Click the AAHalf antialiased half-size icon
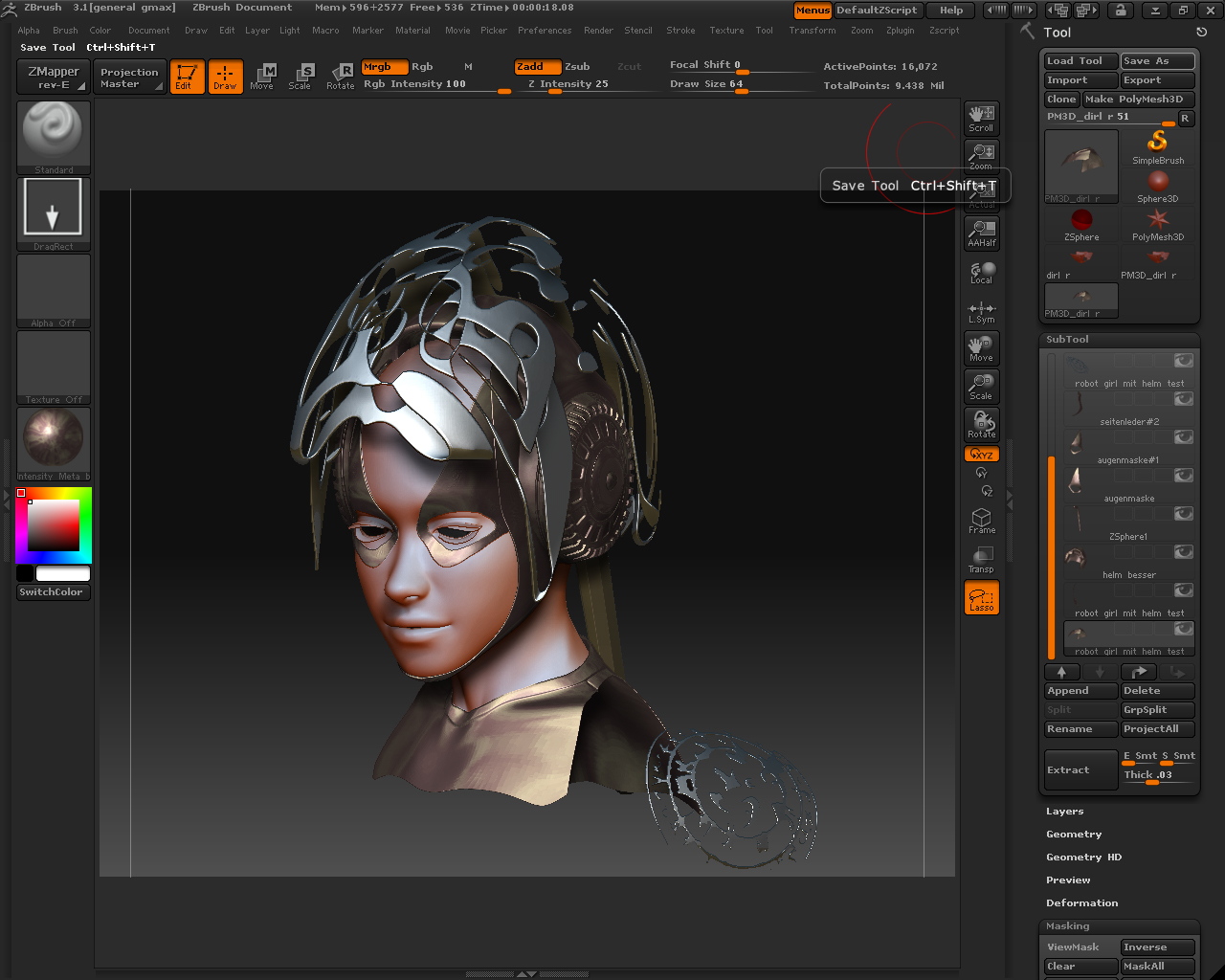 (981, 233)
